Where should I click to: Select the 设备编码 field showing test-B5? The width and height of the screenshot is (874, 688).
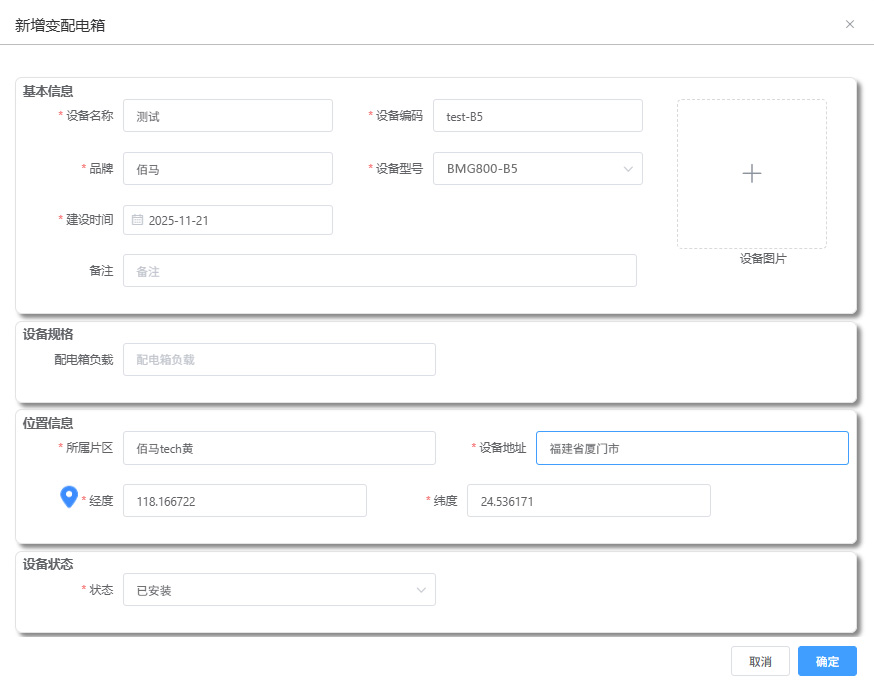pos(538,115)
